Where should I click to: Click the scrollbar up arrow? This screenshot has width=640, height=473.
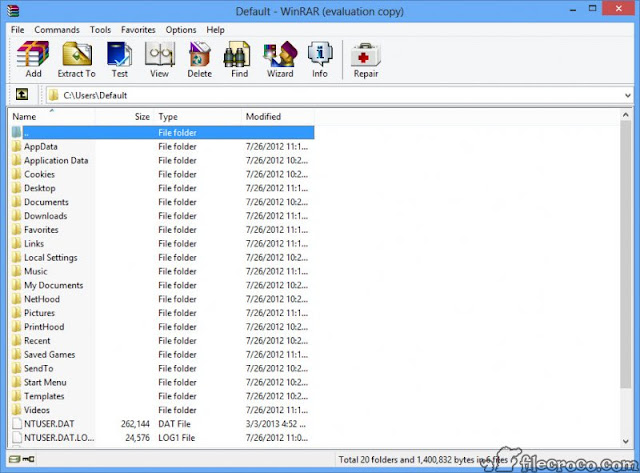(626, 115)
